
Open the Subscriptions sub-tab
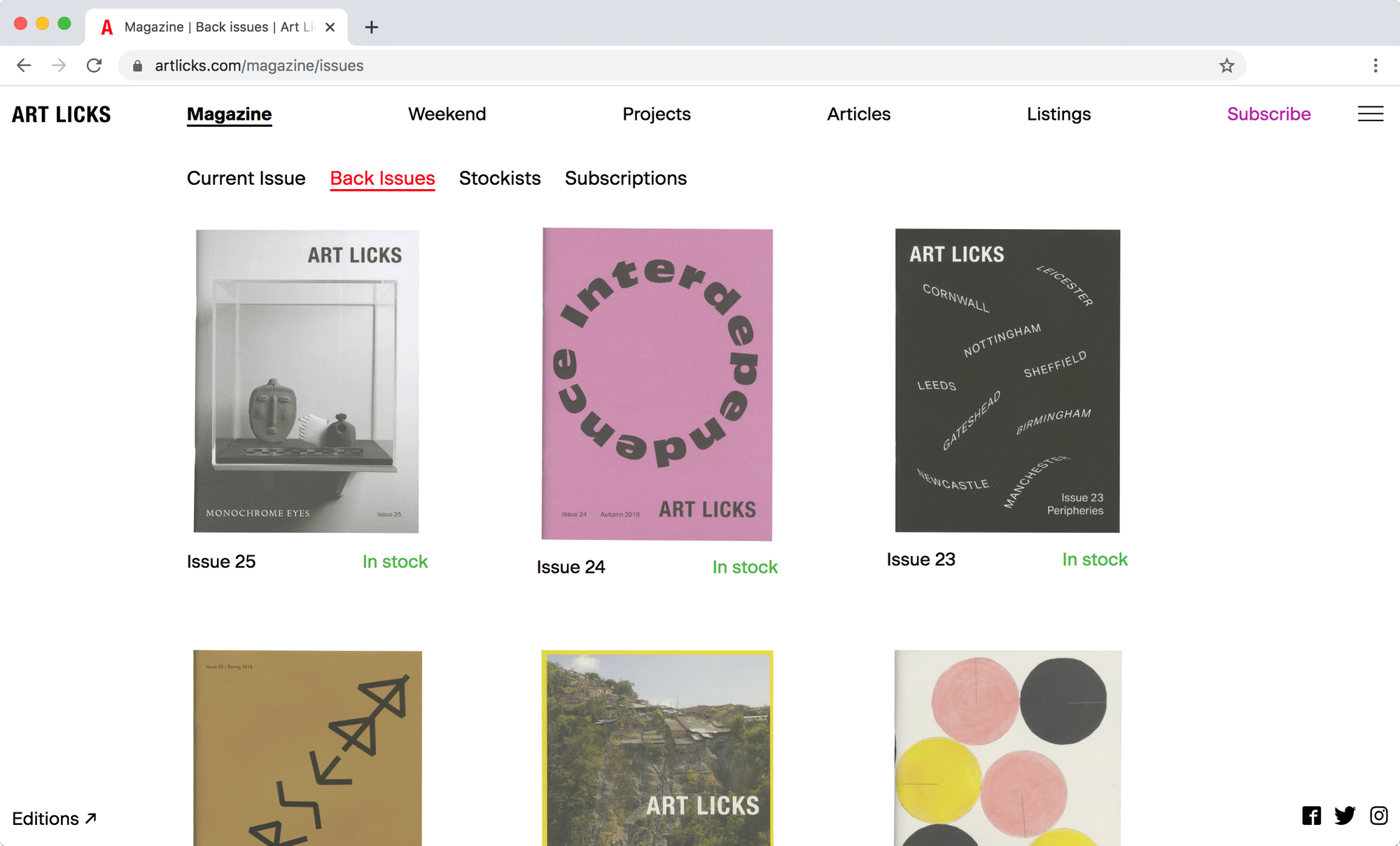[x=626, y=179]
